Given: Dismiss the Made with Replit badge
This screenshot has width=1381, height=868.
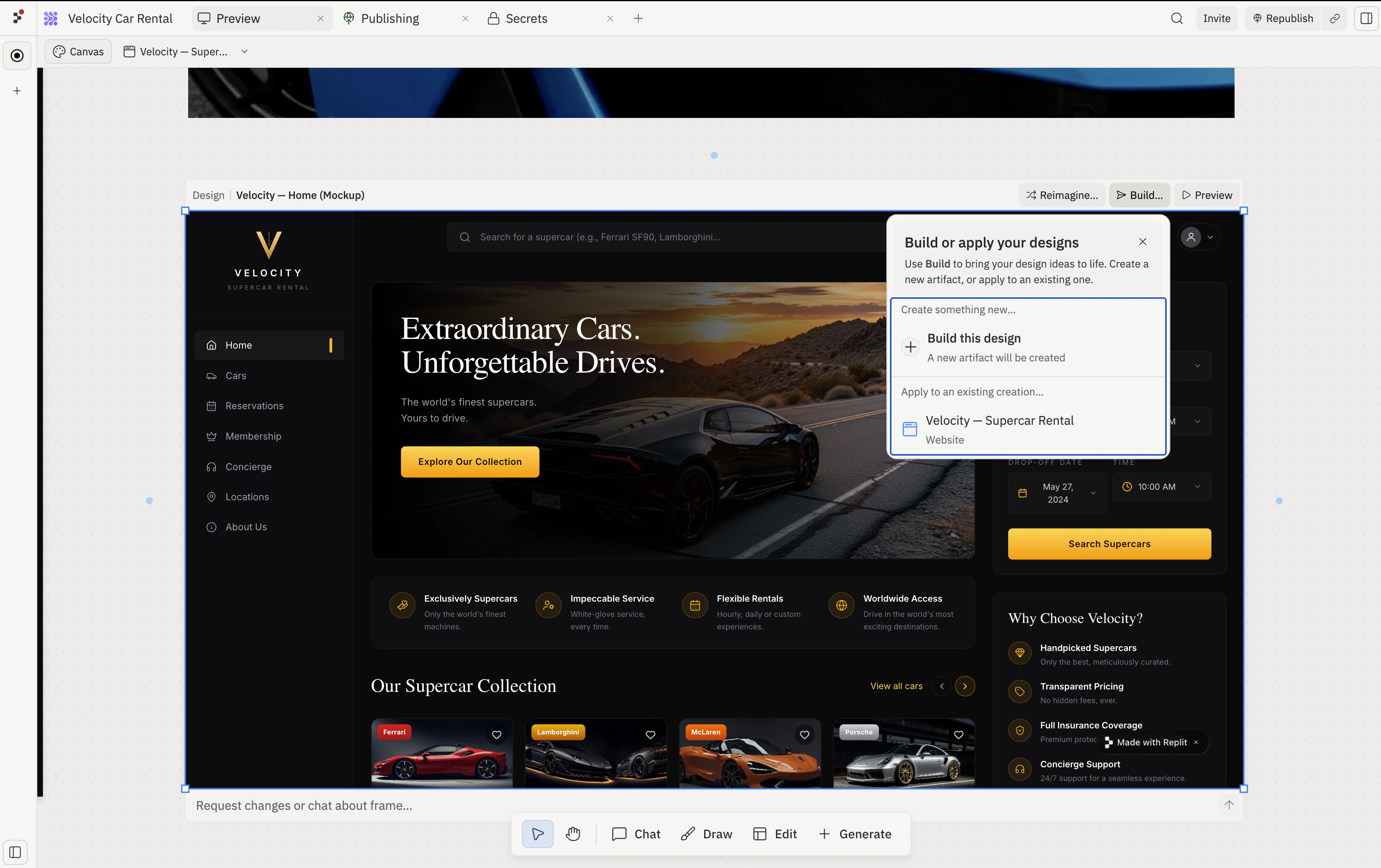Looking at the screenshot, I should coord(1196,742).
